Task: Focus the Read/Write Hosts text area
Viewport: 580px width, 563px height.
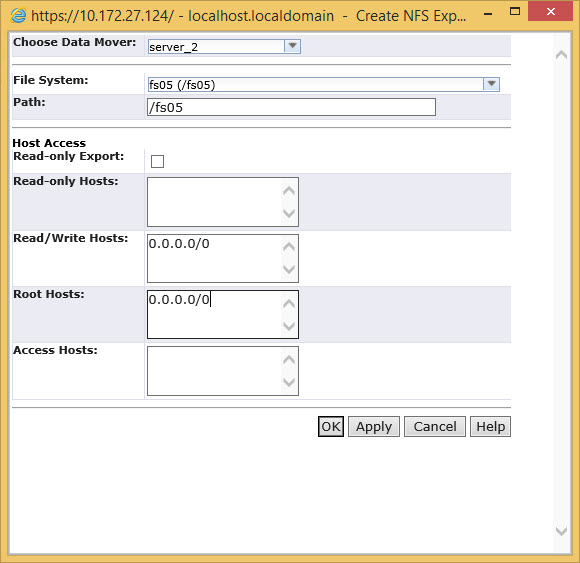Action: coord(223,258)
